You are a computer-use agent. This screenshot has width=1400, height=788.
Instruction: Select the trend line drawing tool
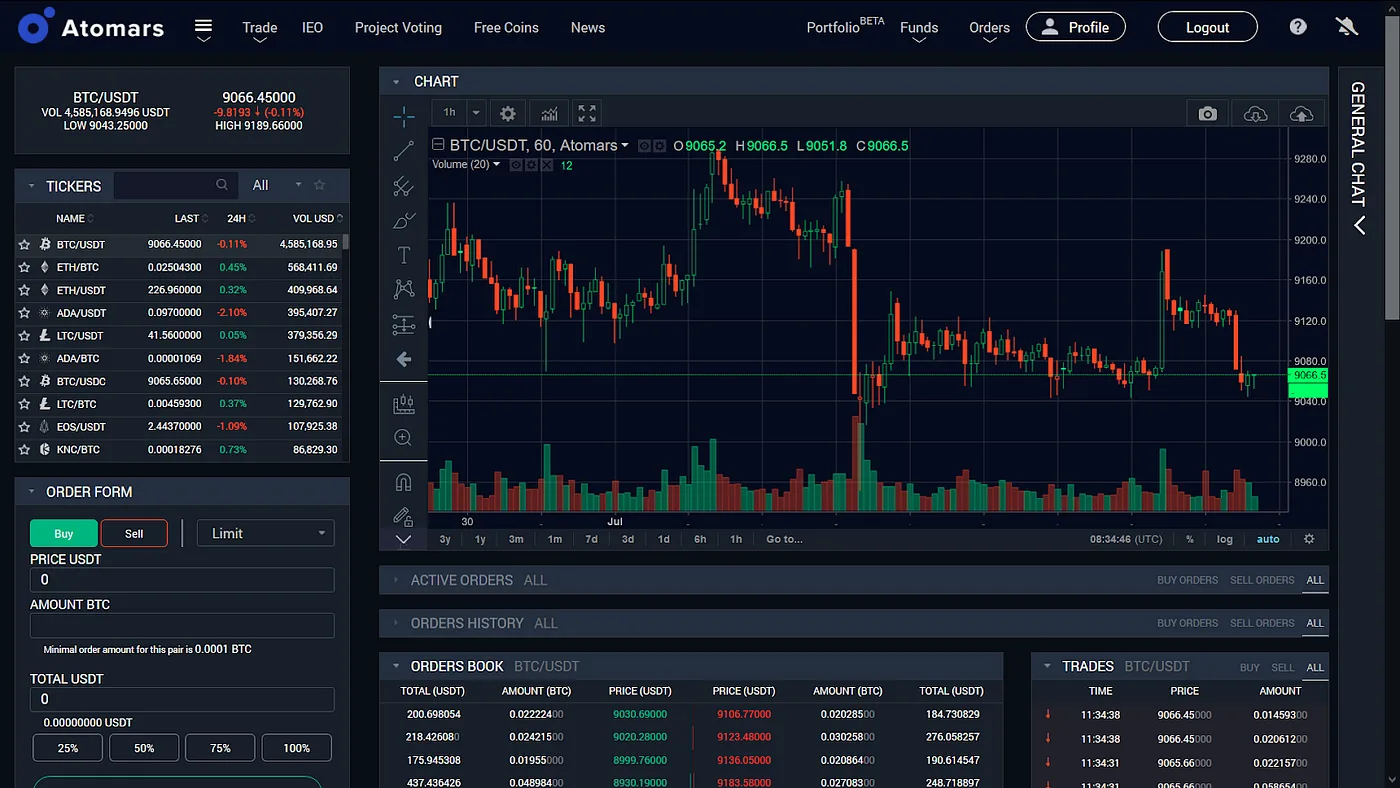tap(403, 151)
